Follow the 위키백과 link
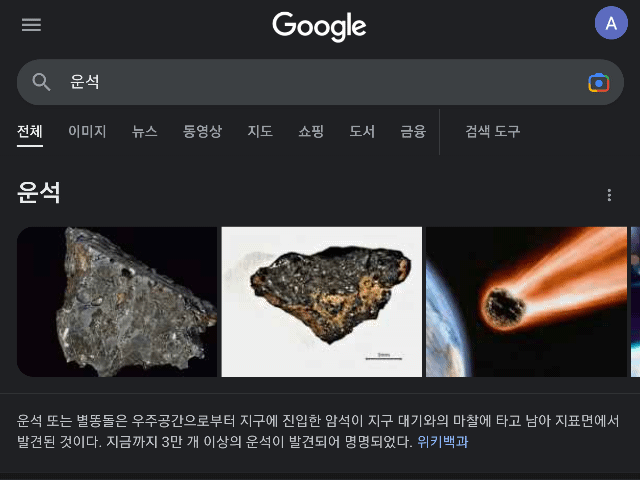Screen dimensions: 640x480 coord(442,442)
